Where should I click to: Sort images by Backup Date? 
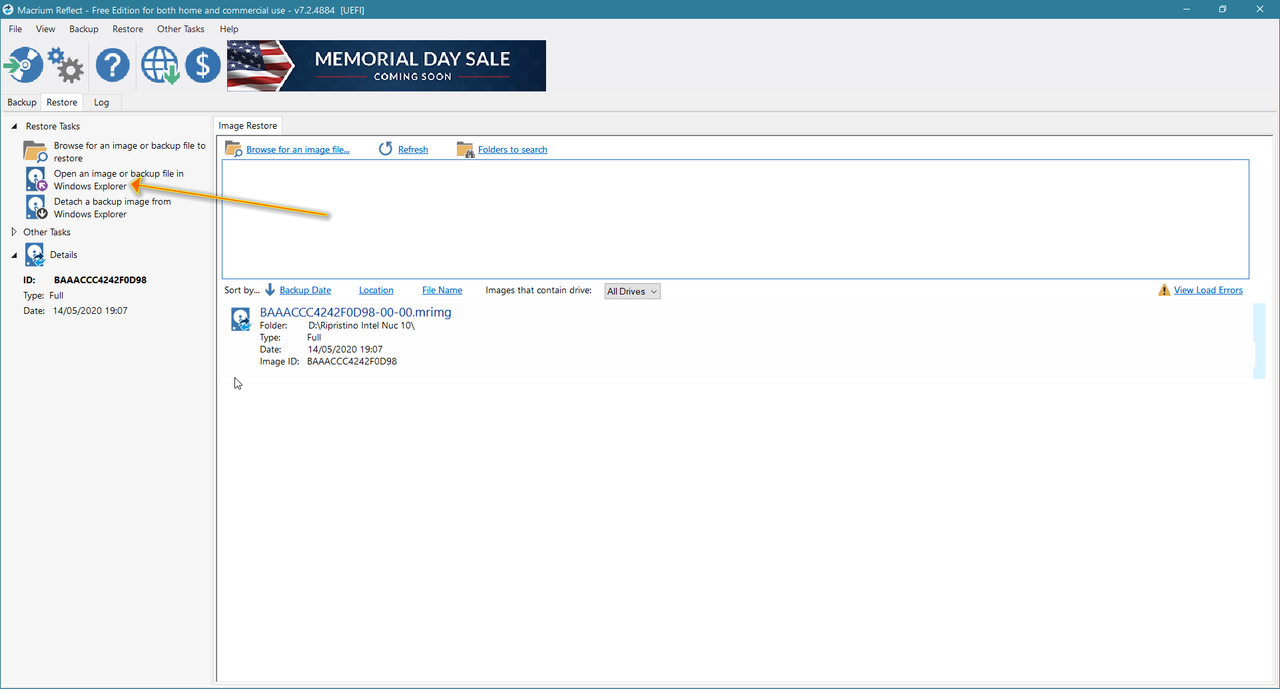[305, 290]
